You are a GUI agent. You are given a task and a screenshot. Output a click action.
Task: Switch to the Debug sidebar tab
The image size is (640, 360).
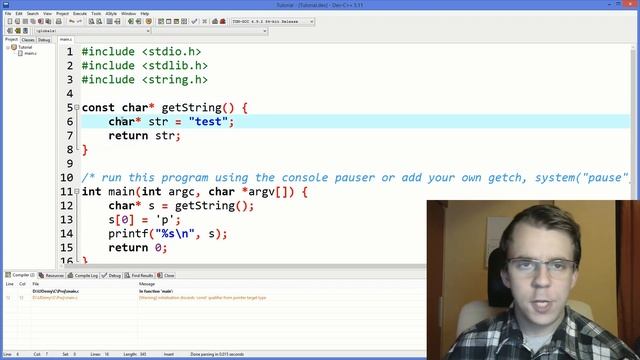44,40
